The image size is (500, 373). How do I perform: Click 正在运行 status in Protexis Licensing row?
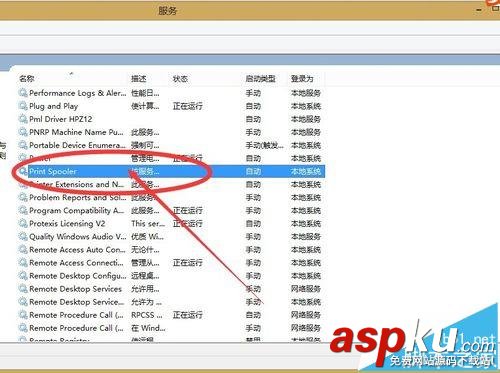(x=188, y=223)
